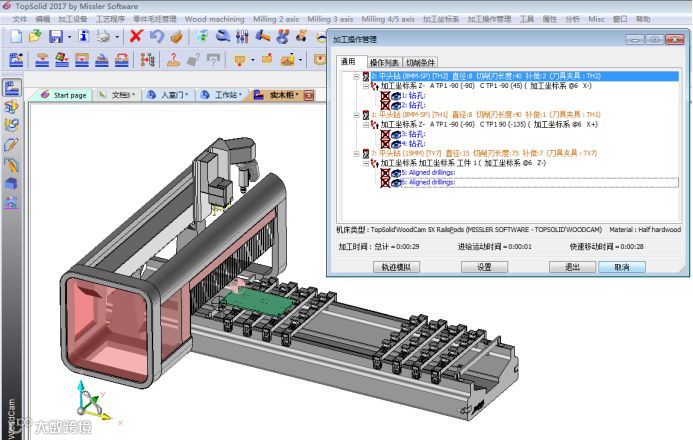Undo with the blue arrow icon
The height and width of the screenshot is (441, 693).
click(156, 36)
